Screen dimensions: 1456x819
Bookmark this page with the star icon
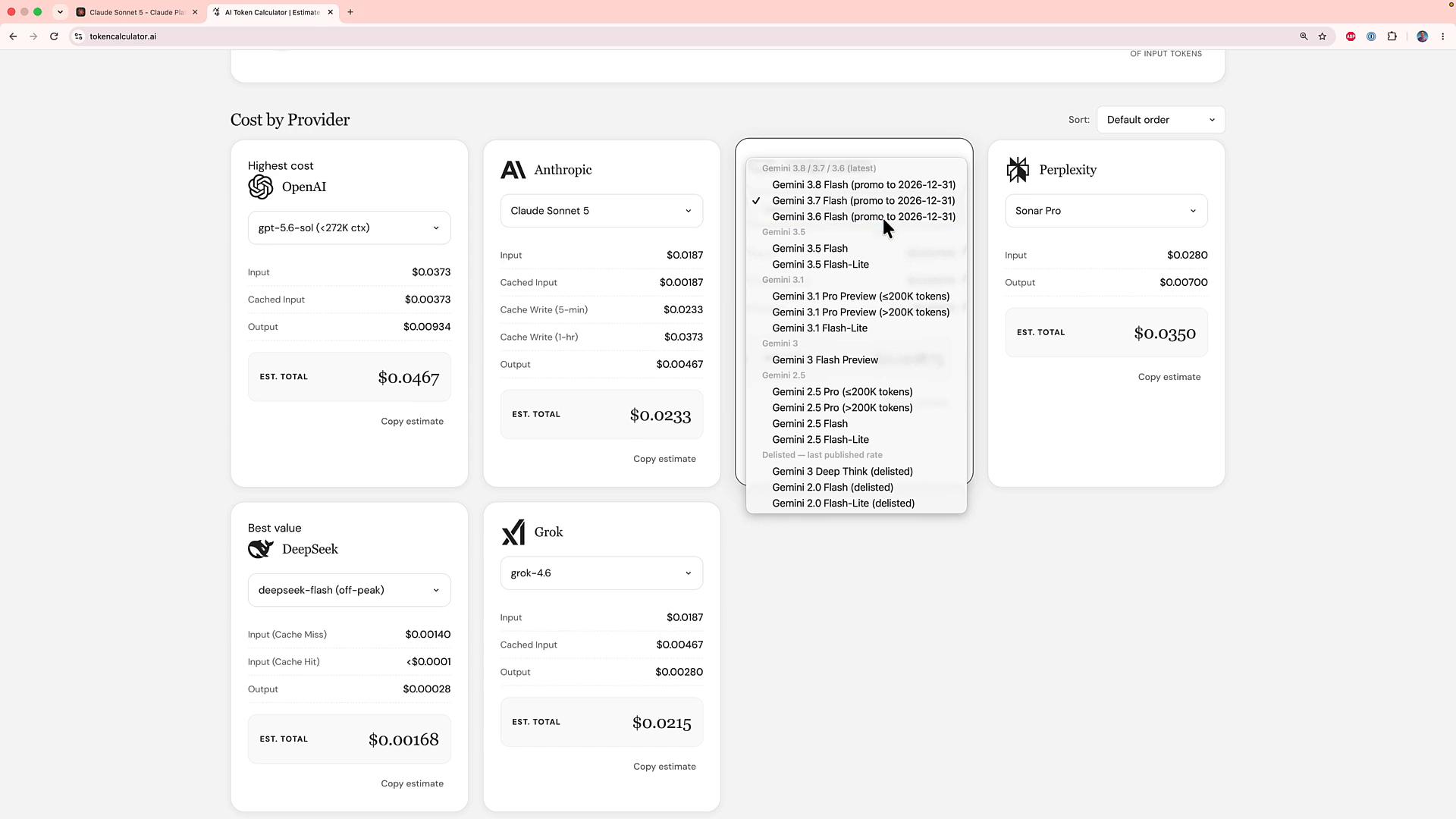pyautogui.click(x=1323, y=36)
